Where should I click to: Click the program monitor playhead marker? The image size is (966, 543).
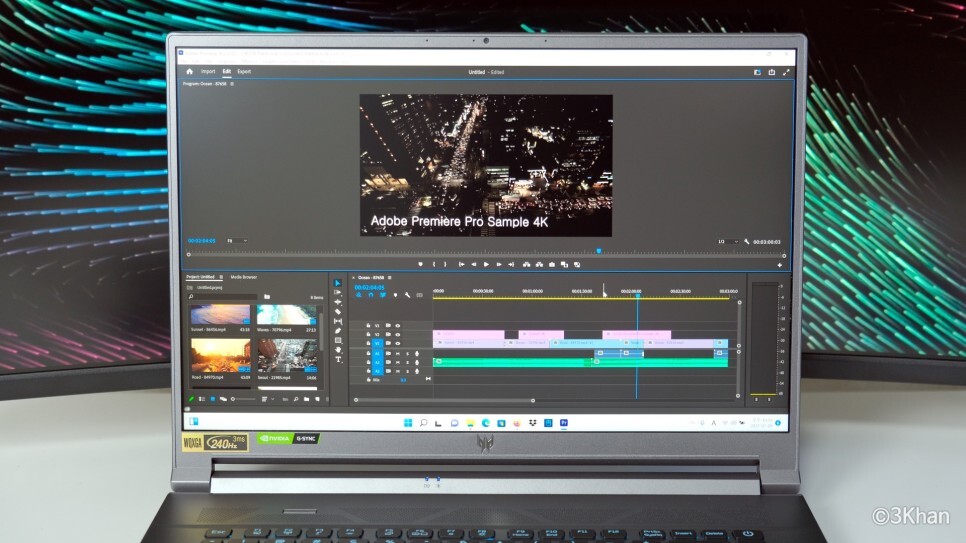click(x=598, y=251)
